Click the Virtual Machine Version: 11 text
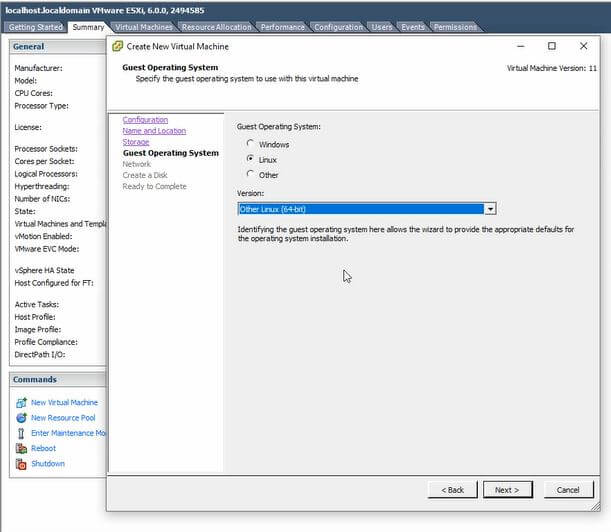611x532 pixels. tap(552, 68)
